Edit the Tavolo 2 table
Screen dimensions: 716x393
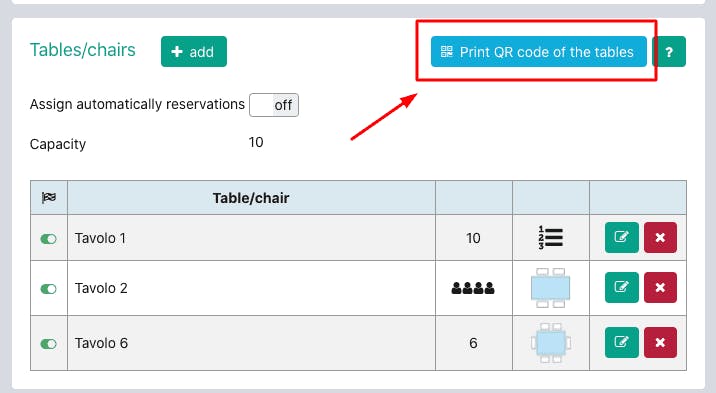(621, 288)
